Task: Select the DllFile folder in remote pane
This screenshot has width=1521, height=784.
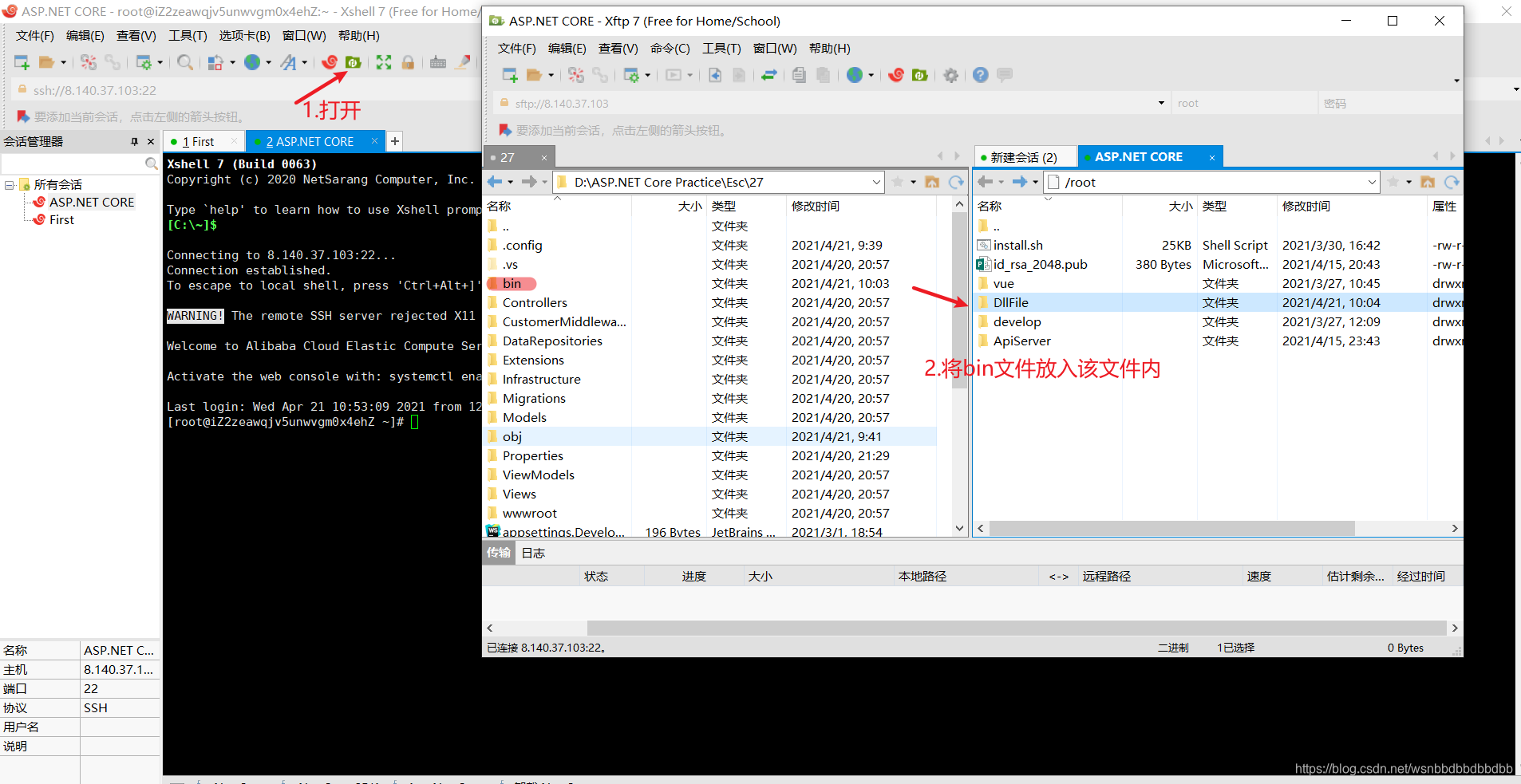Action: click(1010, 303)
